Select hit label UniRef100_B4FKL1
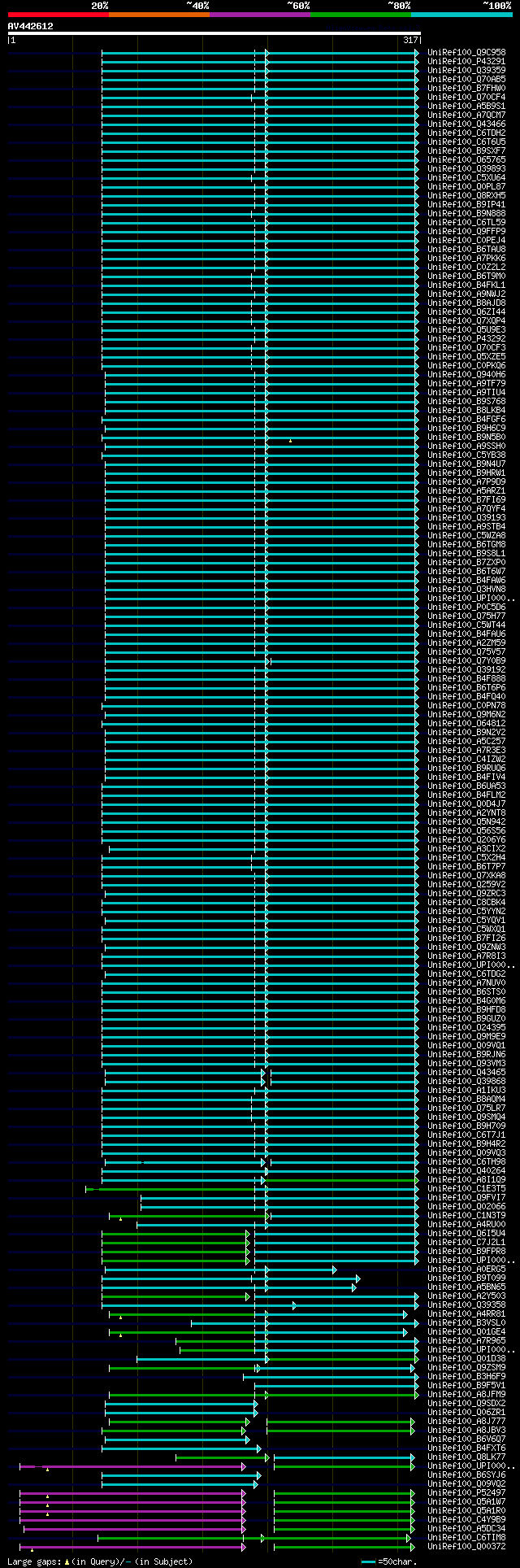This screenshot has height=1568, width=520. pyautogui.click(x=466, y=285)
